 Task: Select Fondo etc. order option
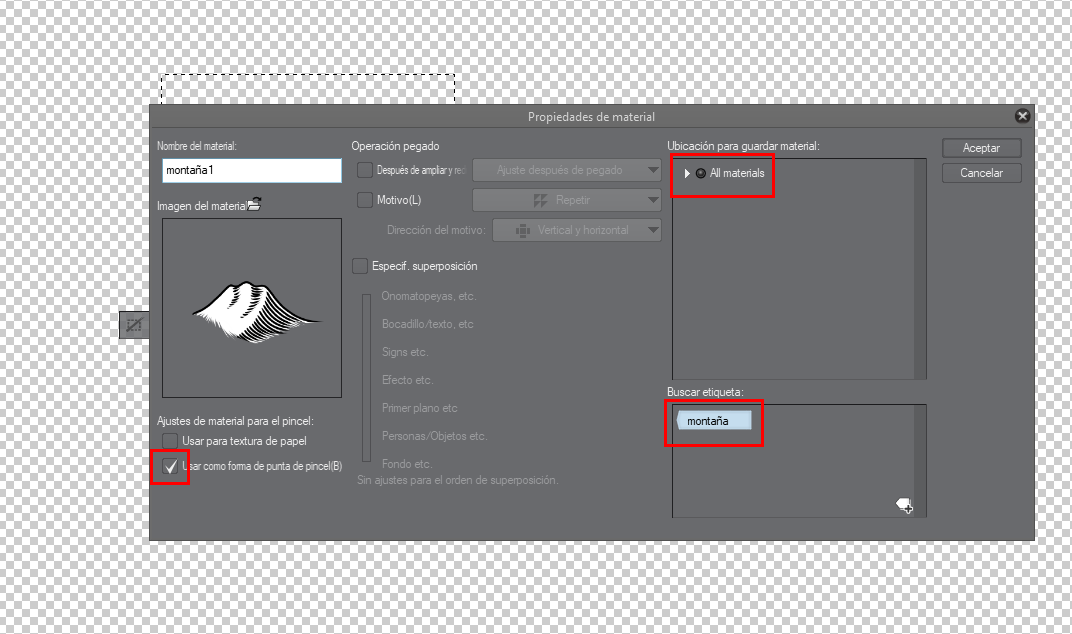[x=407, y=464]
